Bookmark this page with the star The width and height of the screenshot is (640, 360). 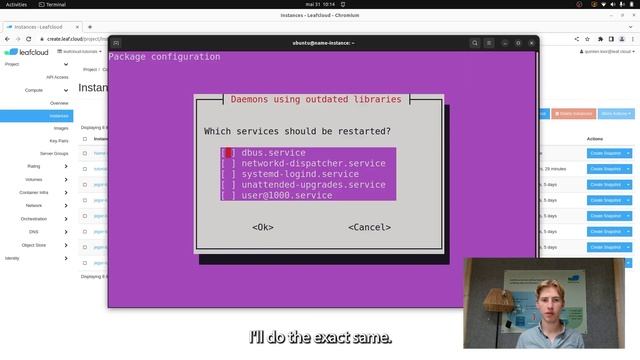click(587, 39)
